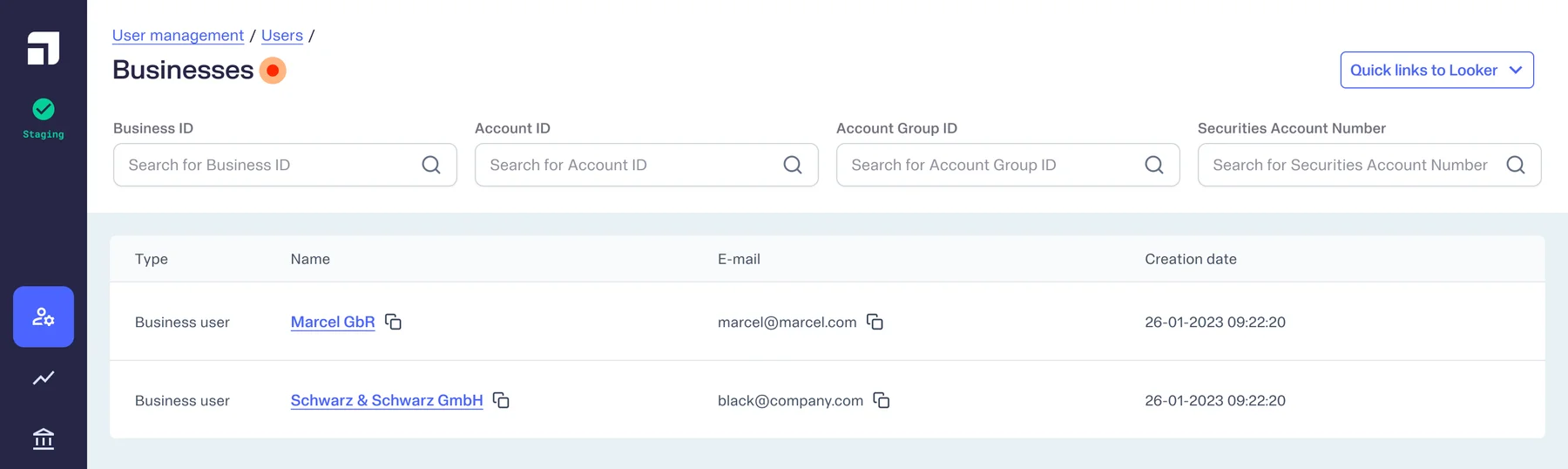The image size is (1568, 469).
Task: Select the black@company.com email text
Action: pyautogui.click(x=790, y=400)
